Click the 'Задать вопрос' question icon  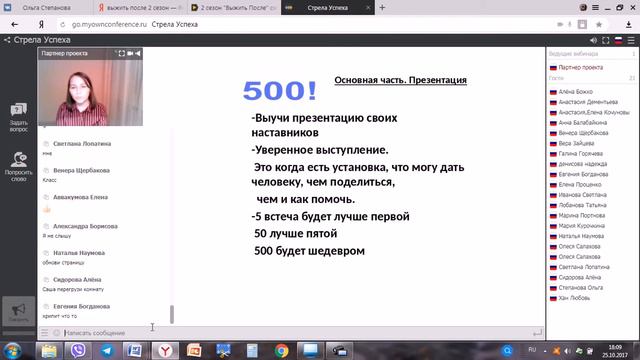(18, 109)
